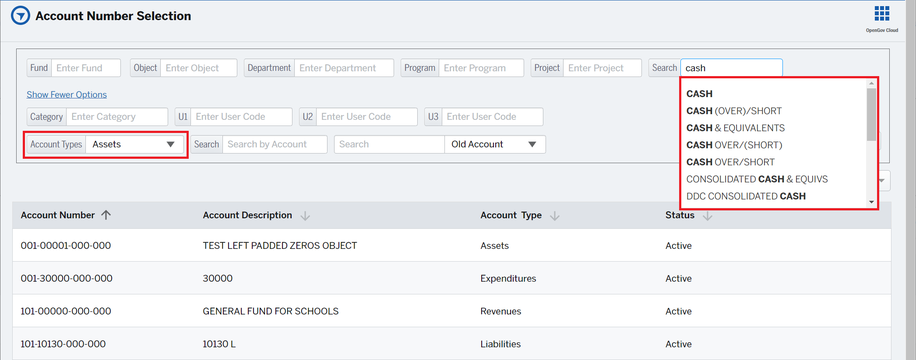Viewport: 916px width, 360px height.
Task: Sort by Account Type arrow icon
Action: 554,216
